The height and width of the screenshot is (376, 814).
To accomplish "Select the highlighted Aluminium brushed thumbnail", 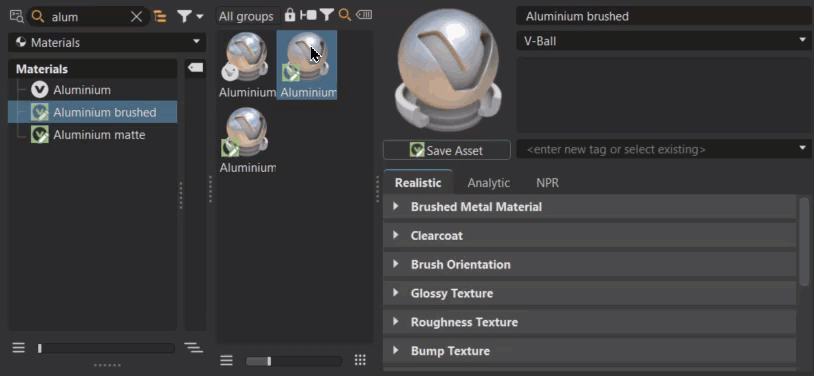I will [x=307, y=65].
